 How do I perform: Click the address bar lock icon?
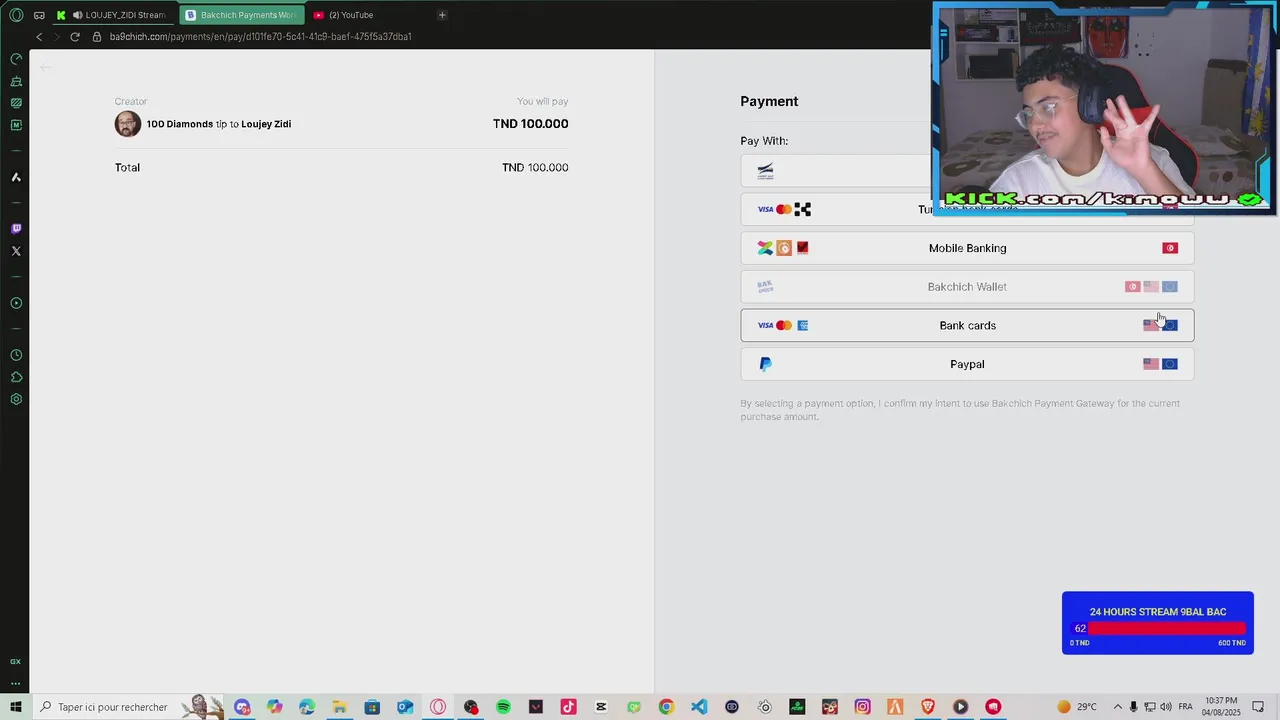coord(97,37)
